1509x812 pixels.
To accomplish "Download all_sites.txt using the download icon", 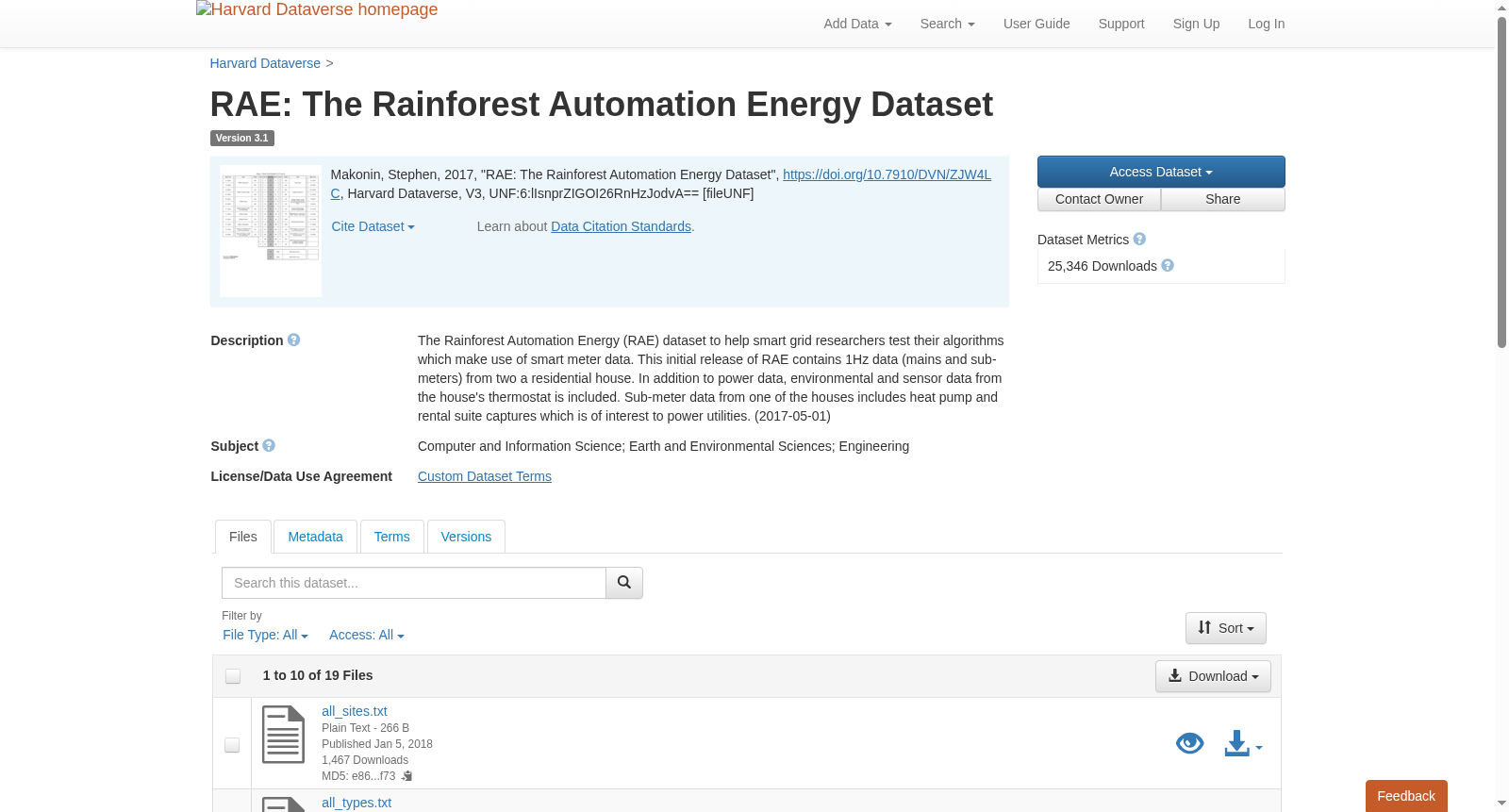I will pos(1236,744).
